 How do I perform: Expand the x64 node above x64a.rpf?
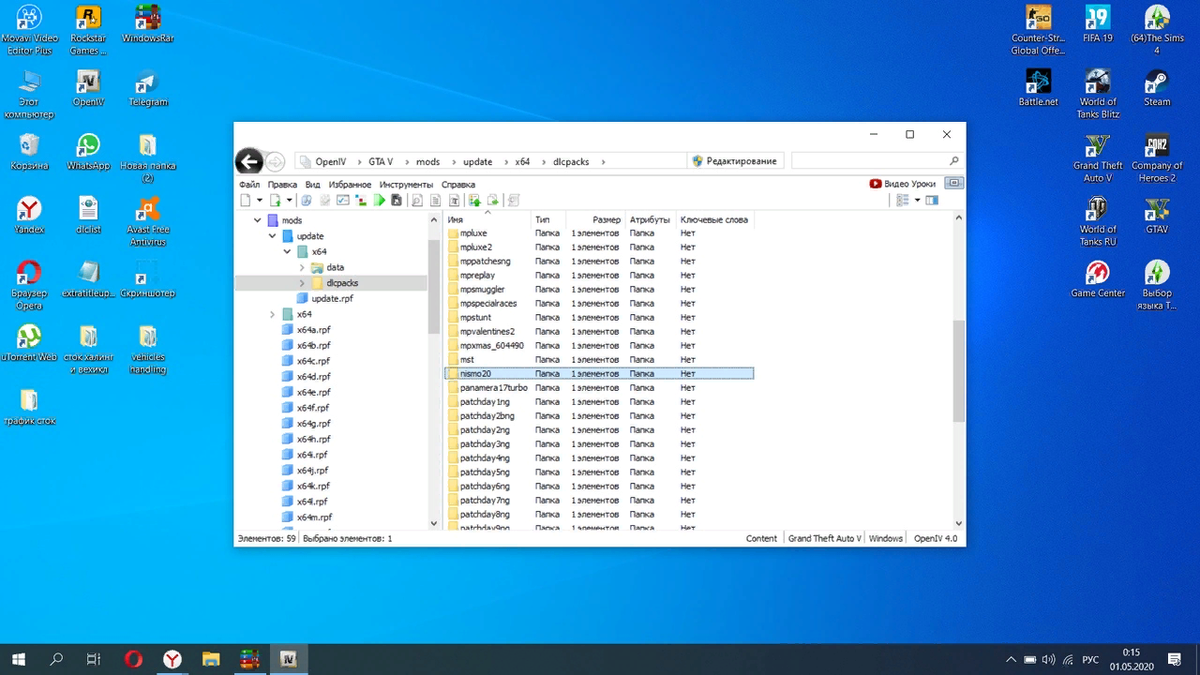[x=273, y=314]
